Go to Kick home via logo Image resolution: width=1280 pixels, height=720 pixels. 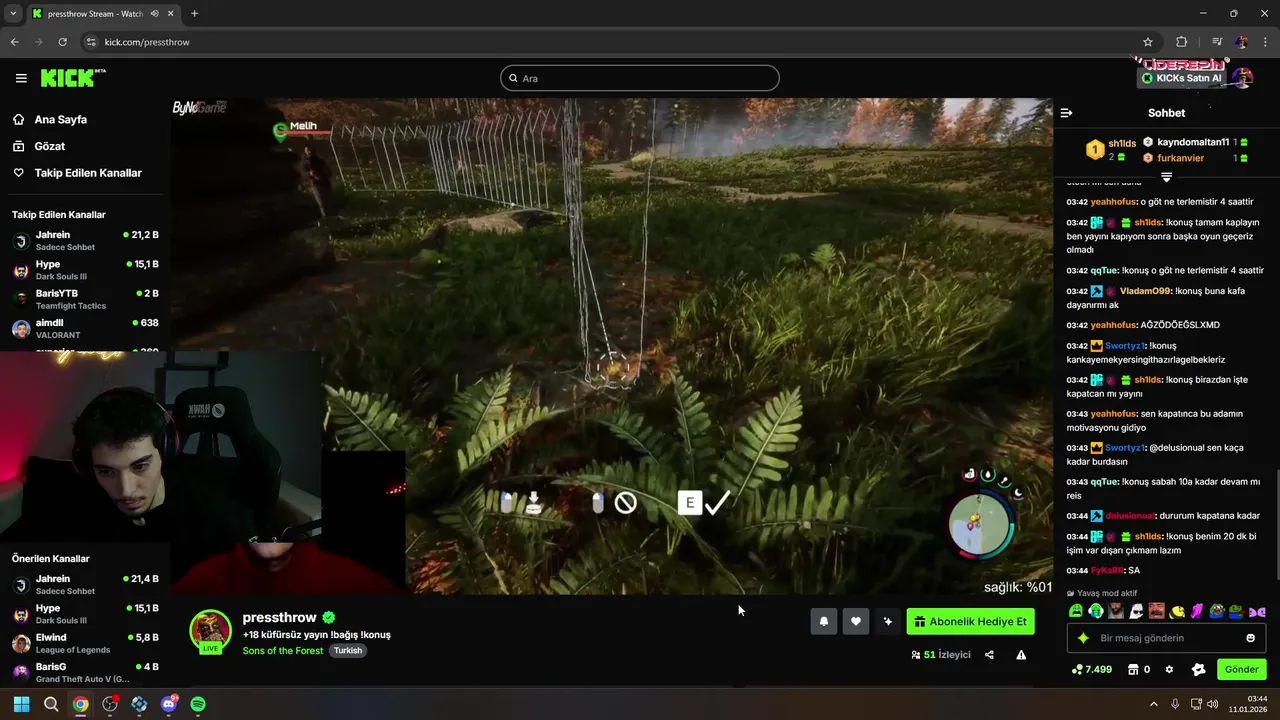click(x=72, y=78)
